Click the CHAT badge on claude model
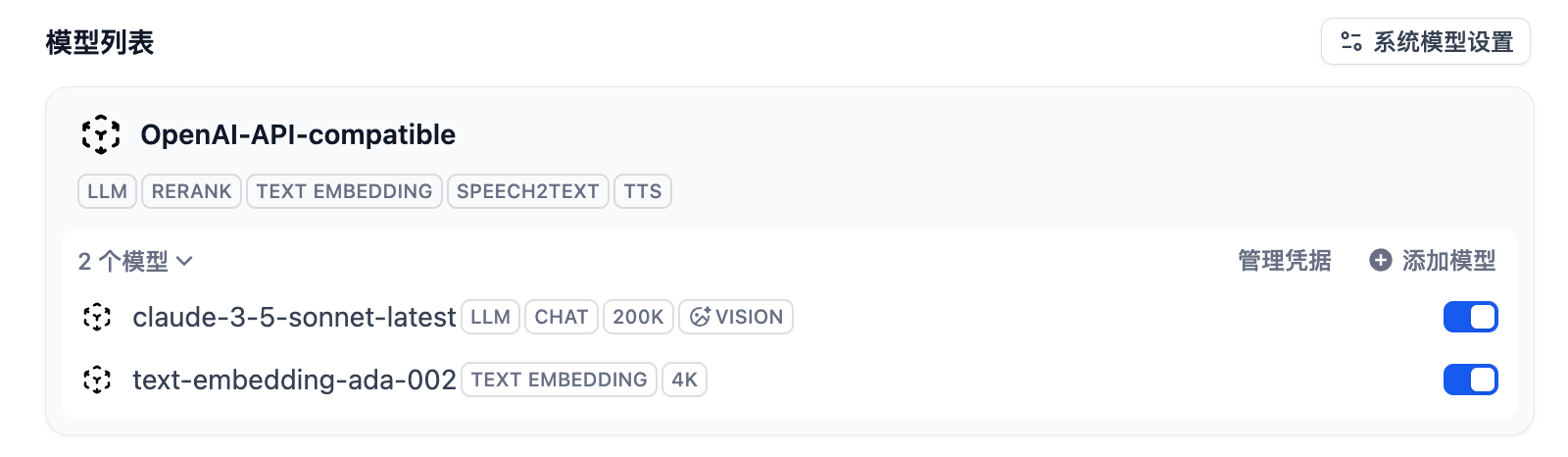The image size is (1568, 457). point(561,317)
